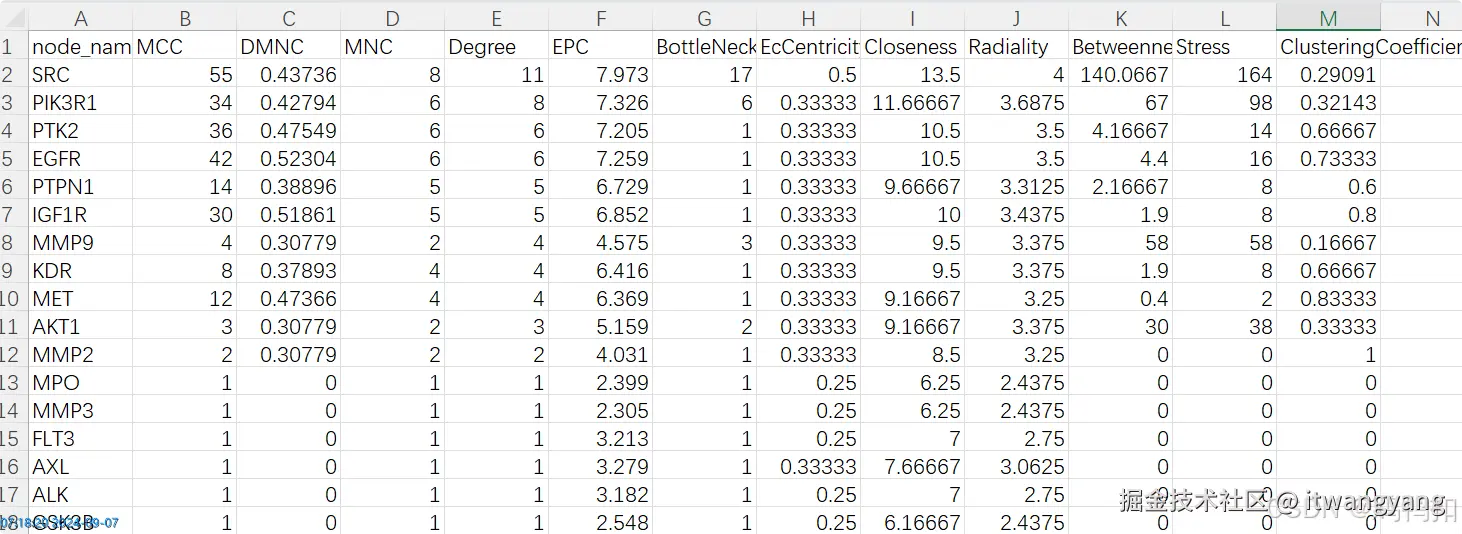
Task: Click the Radiality header cell
Action: pyautogui.click(x=1016, y=47)
